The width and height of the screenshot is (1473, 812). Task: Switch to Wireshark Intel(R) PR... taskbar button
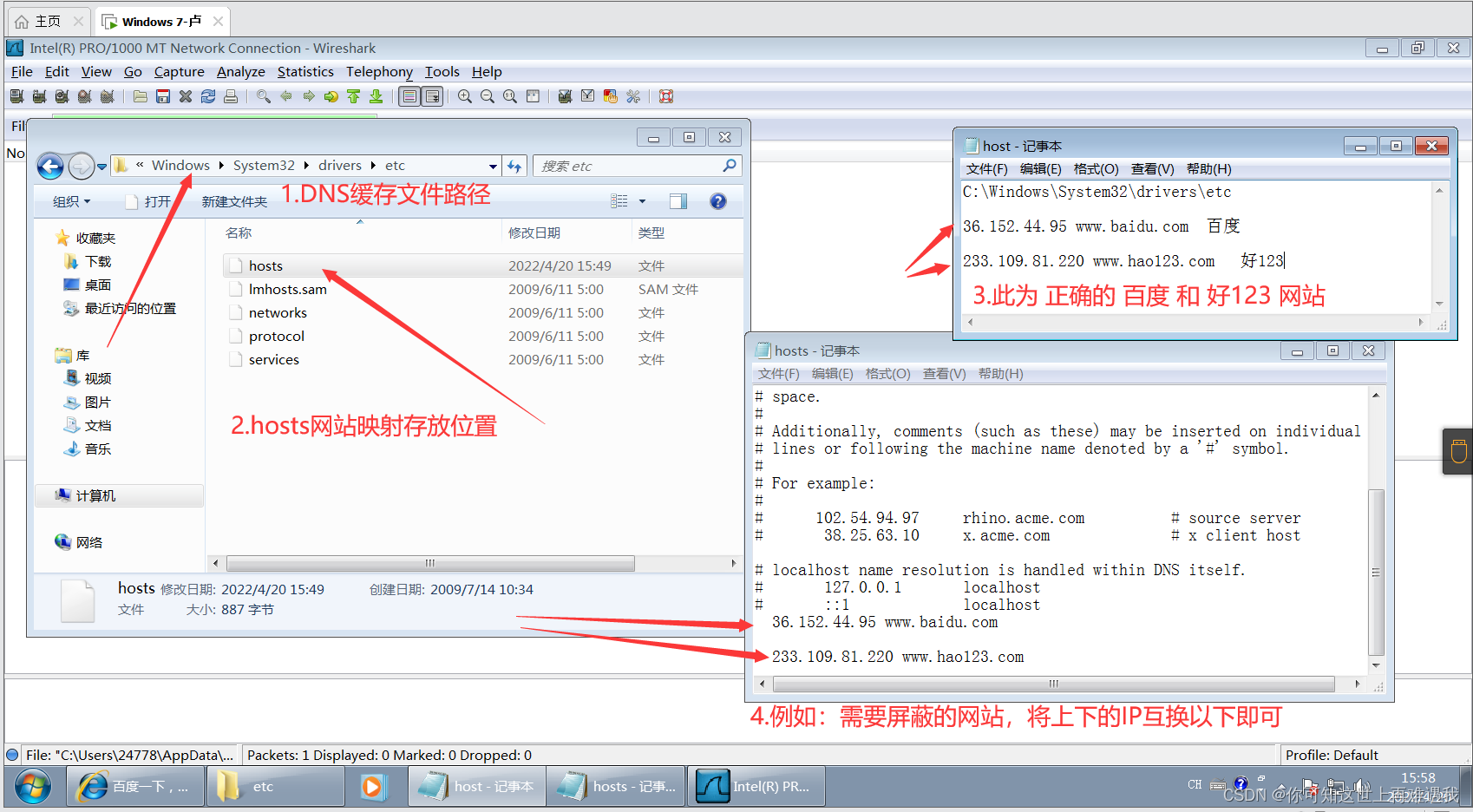[756, 786]
